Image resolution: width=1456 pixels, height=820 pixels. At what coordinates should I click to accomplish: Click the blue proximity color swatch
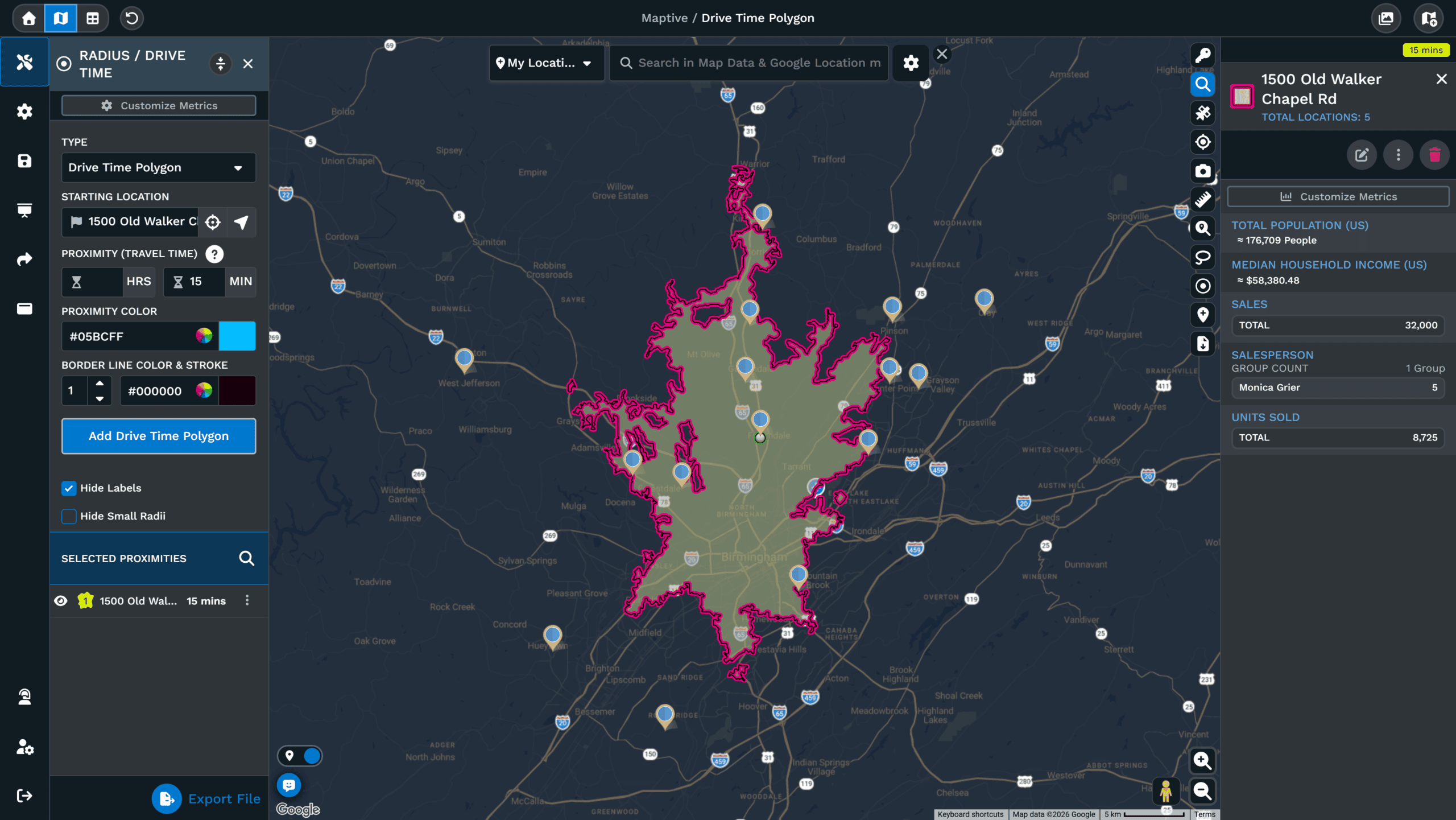(237, 336)
